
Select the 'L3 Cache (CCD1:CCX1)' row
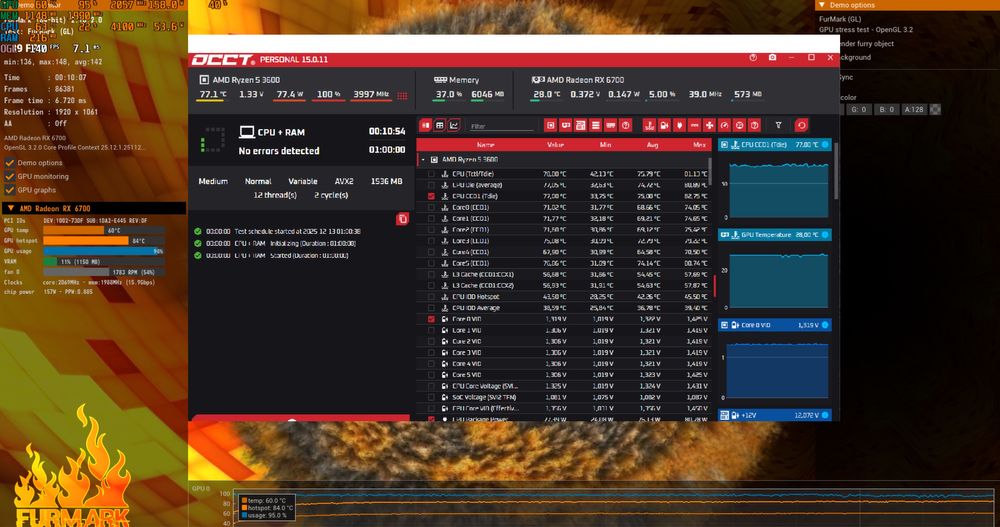click(x=564, y=274)
